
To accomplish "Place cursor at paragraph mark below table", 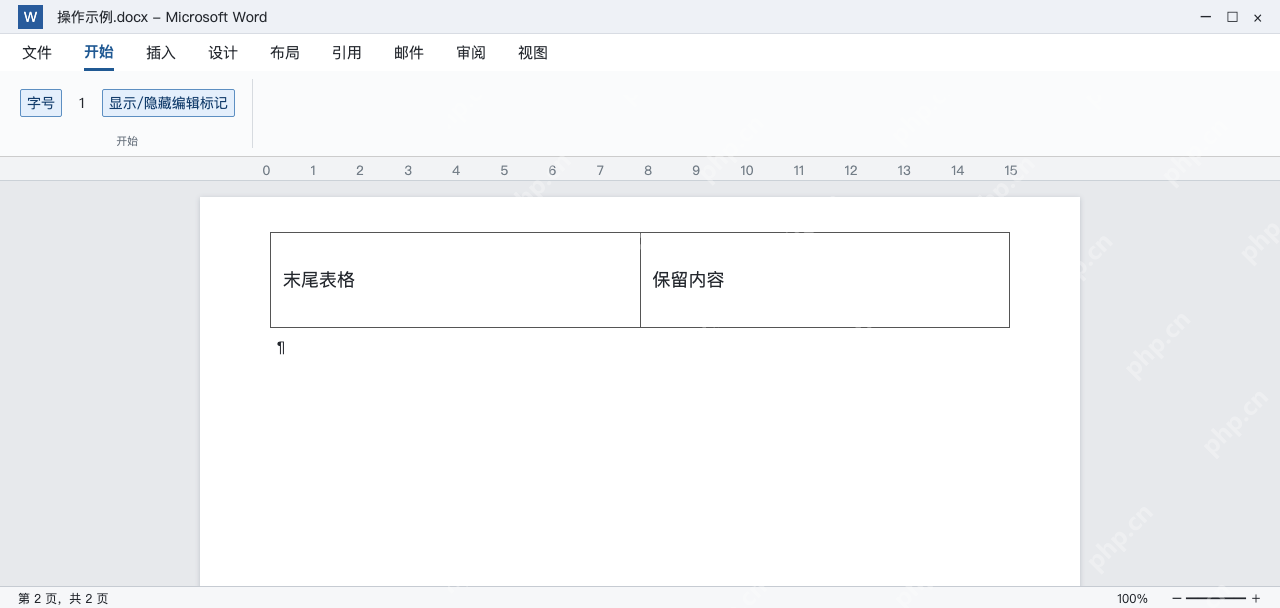I will coord(281,348).
